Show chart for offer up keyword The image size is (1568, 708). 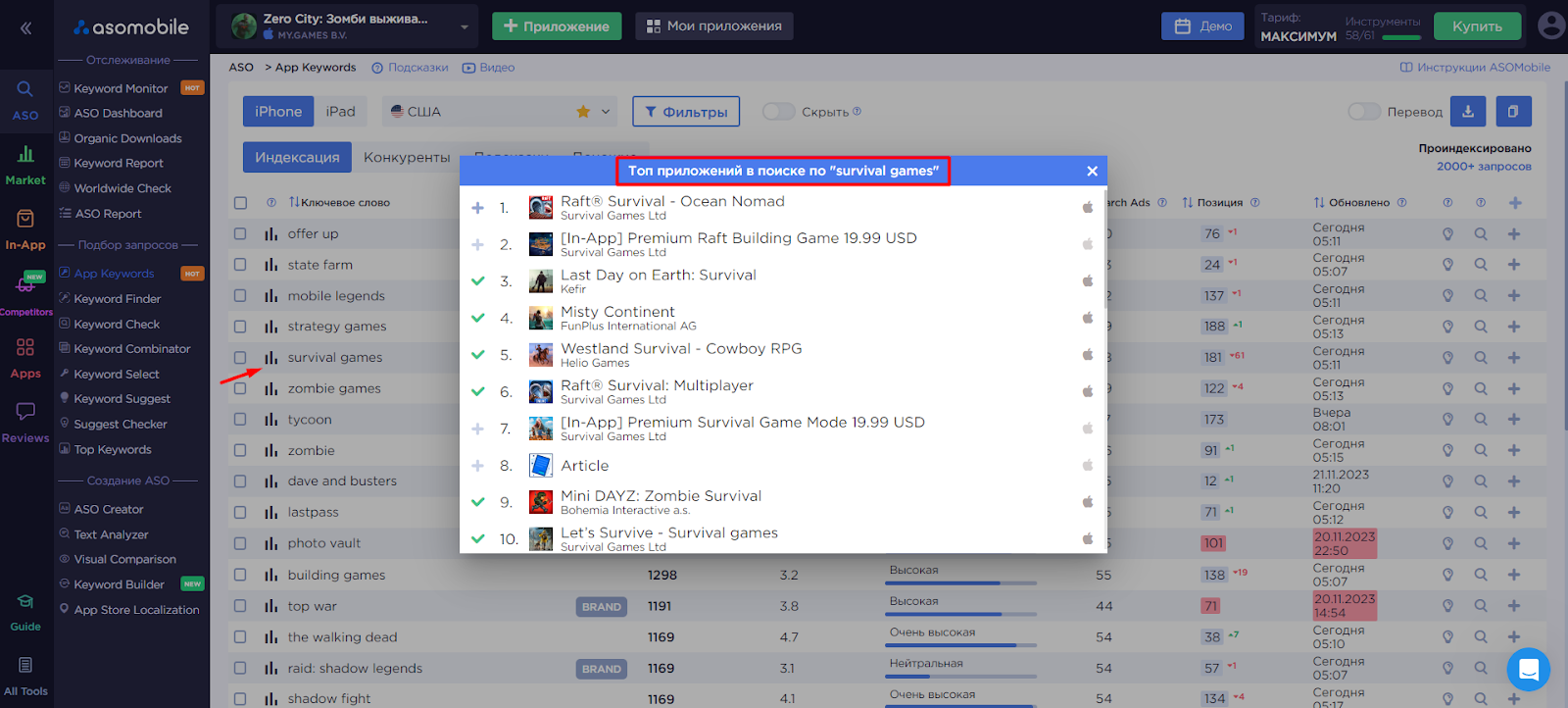click(271, 234)
